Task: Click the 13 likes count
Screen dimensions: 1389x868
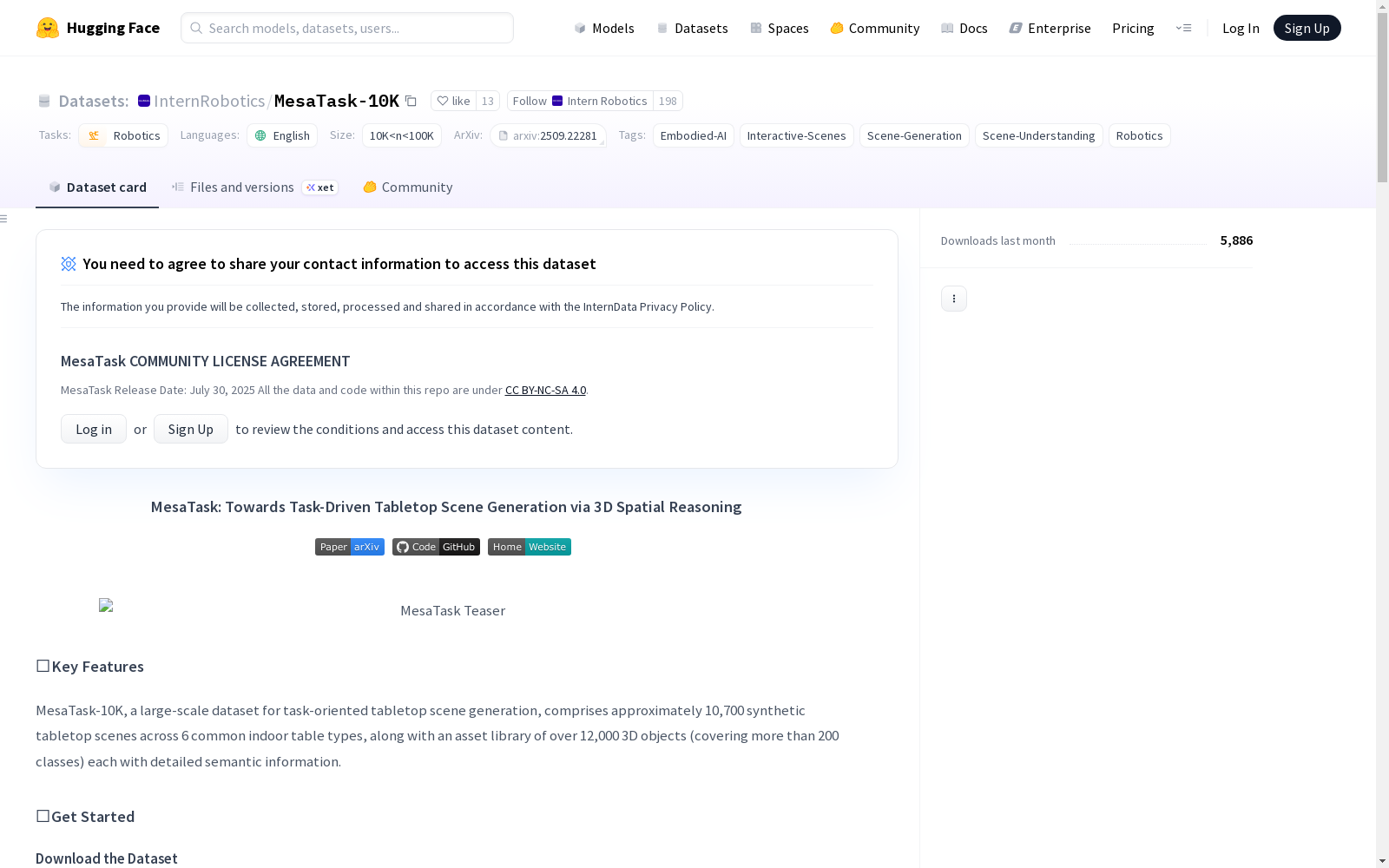Action: (x=488, y=101)
